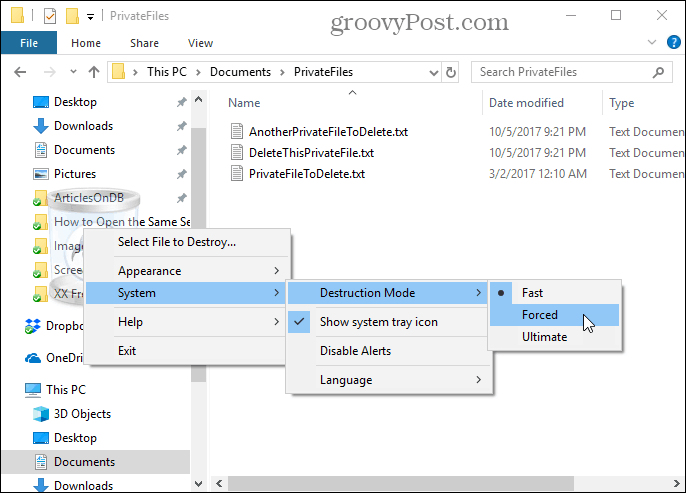Screen dimensions: 686x493
Task: Switch to the Share ribbon tab
Action: click(144, 43)
